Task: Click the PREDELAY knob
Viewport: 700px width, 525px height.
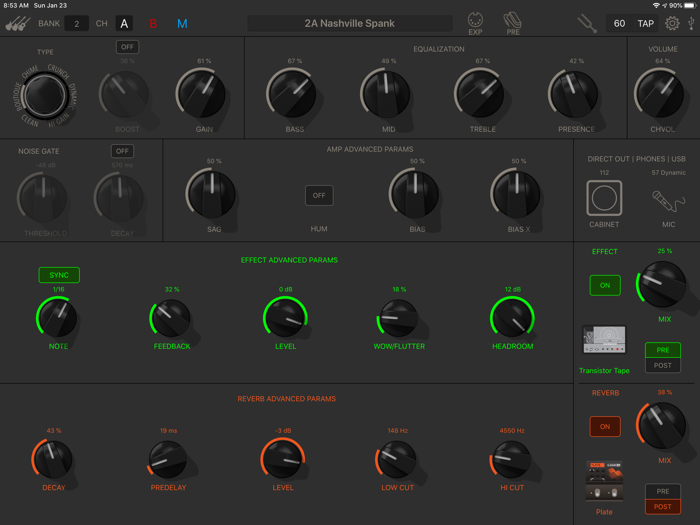Action: click(x=168, y=459)
